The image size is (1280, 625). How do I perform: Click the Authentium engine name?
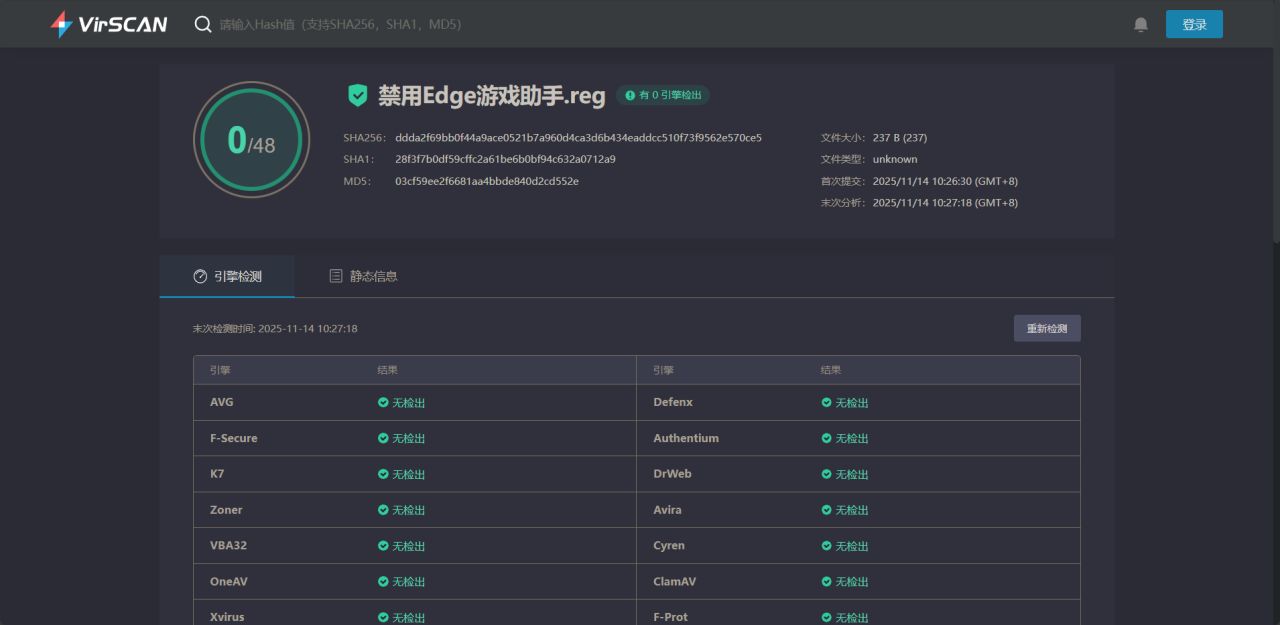(x=686, y=438)
